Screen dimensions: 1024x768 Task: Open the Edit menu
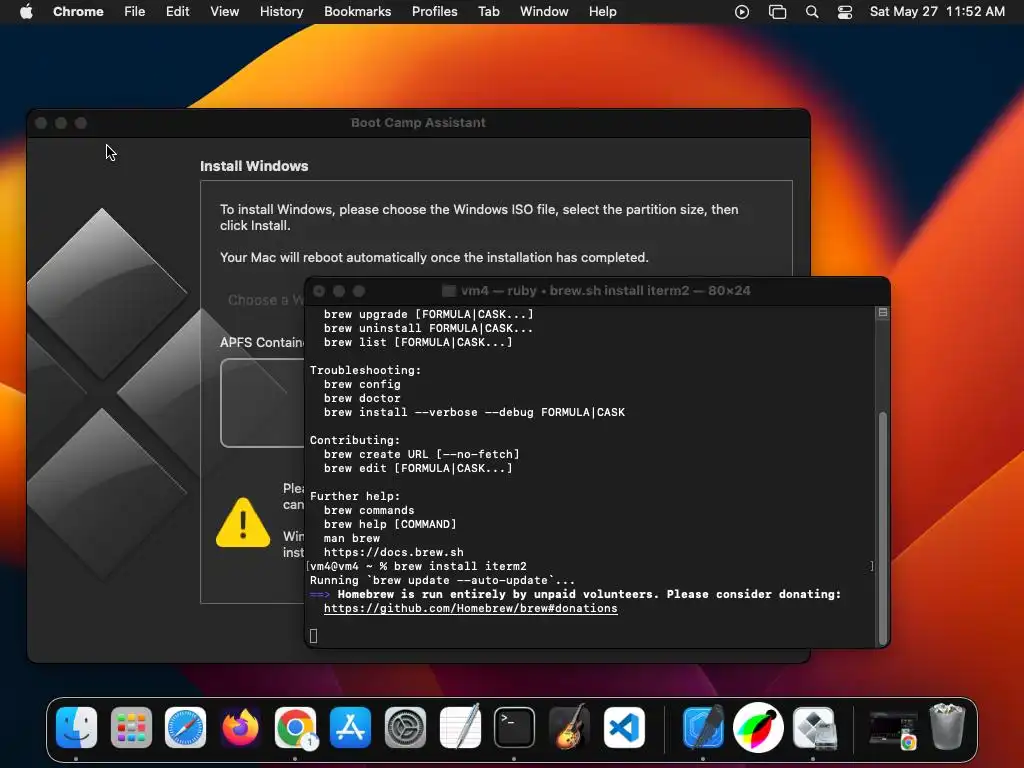(177, 12)
